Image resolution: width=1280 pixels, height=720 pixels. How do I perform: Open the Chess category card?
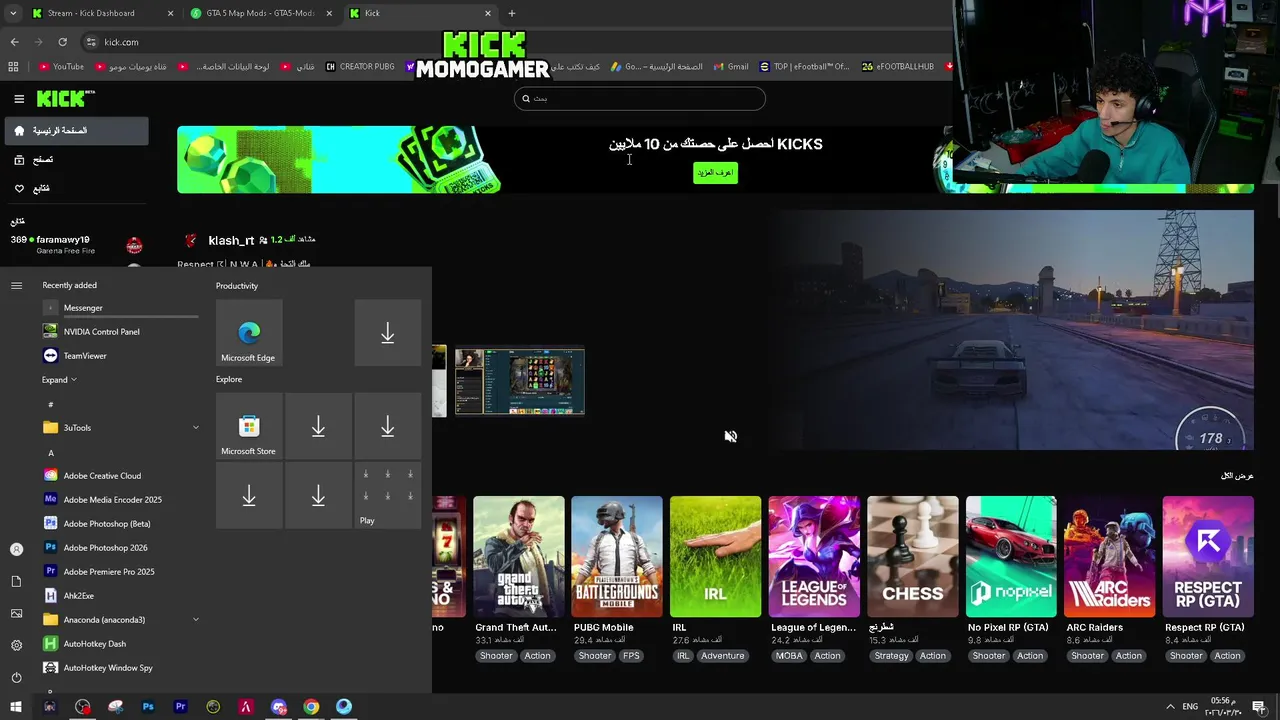coord(912,557)
